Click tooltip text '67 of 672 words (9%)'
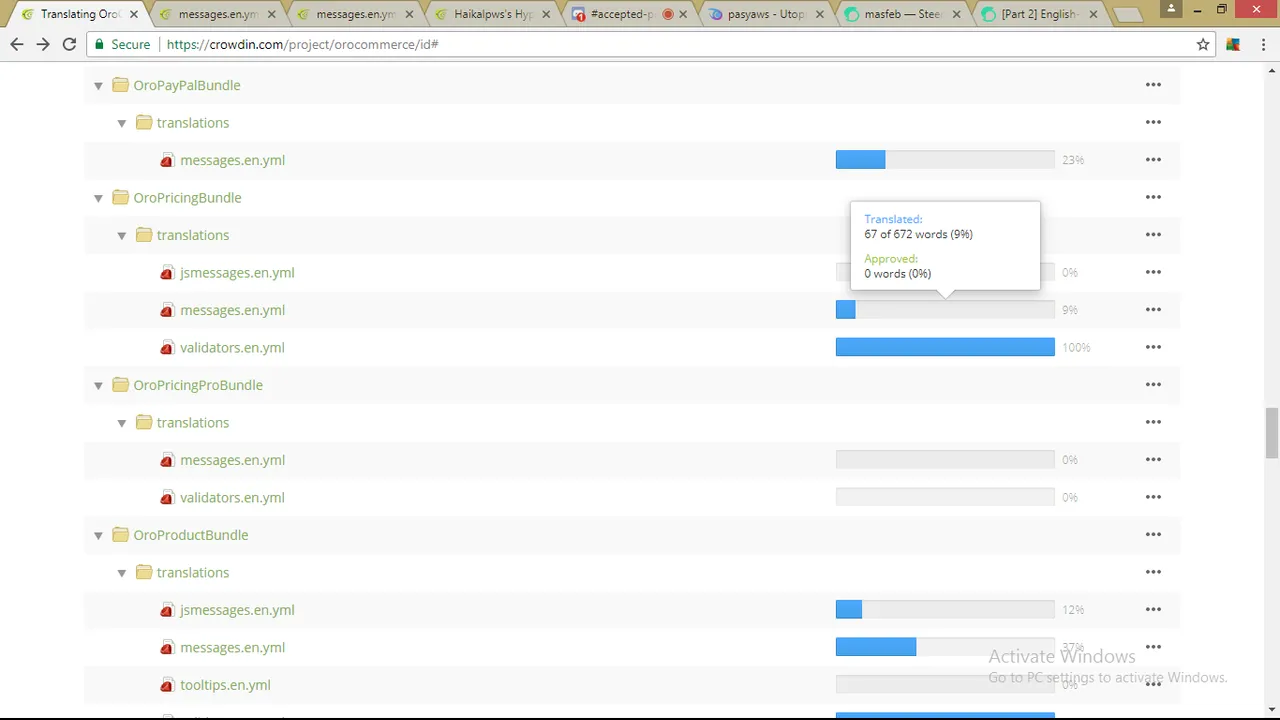The image size is (1280, 720). 918,234
